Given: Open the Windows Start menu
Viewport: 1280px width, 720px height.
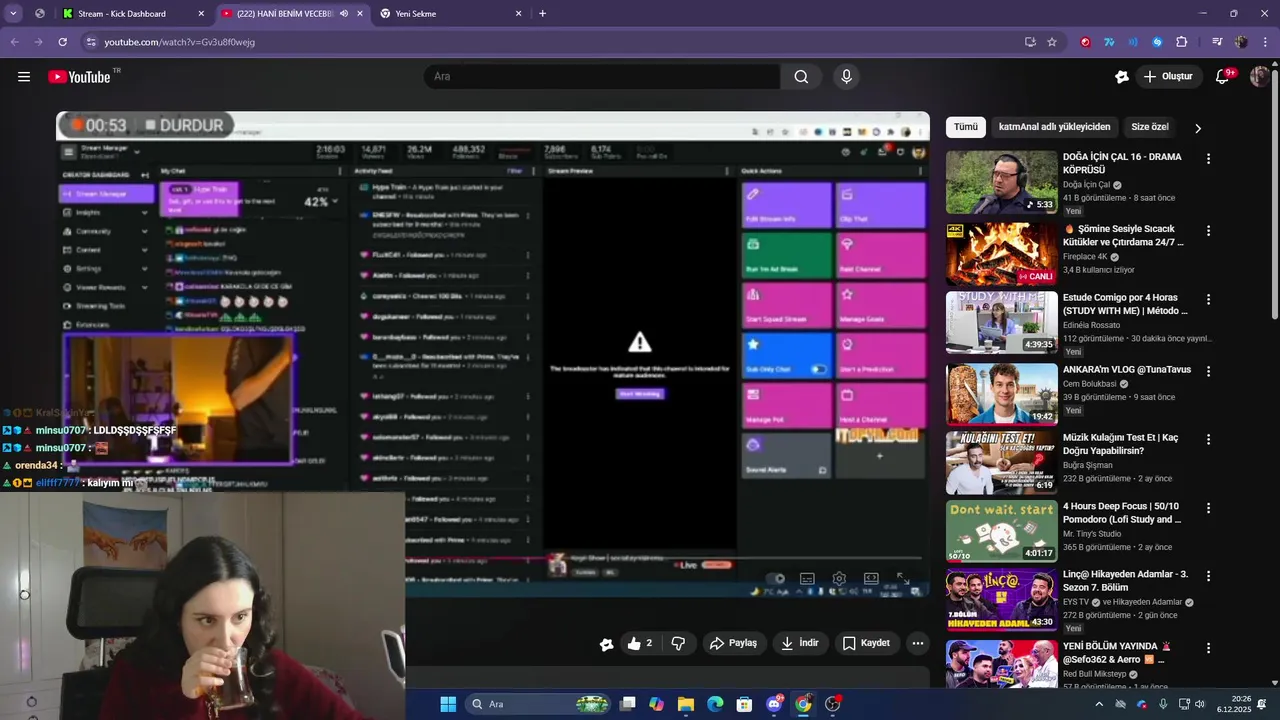Looking at the screenshot, I should pyautogui.click(x=448, y=704).
